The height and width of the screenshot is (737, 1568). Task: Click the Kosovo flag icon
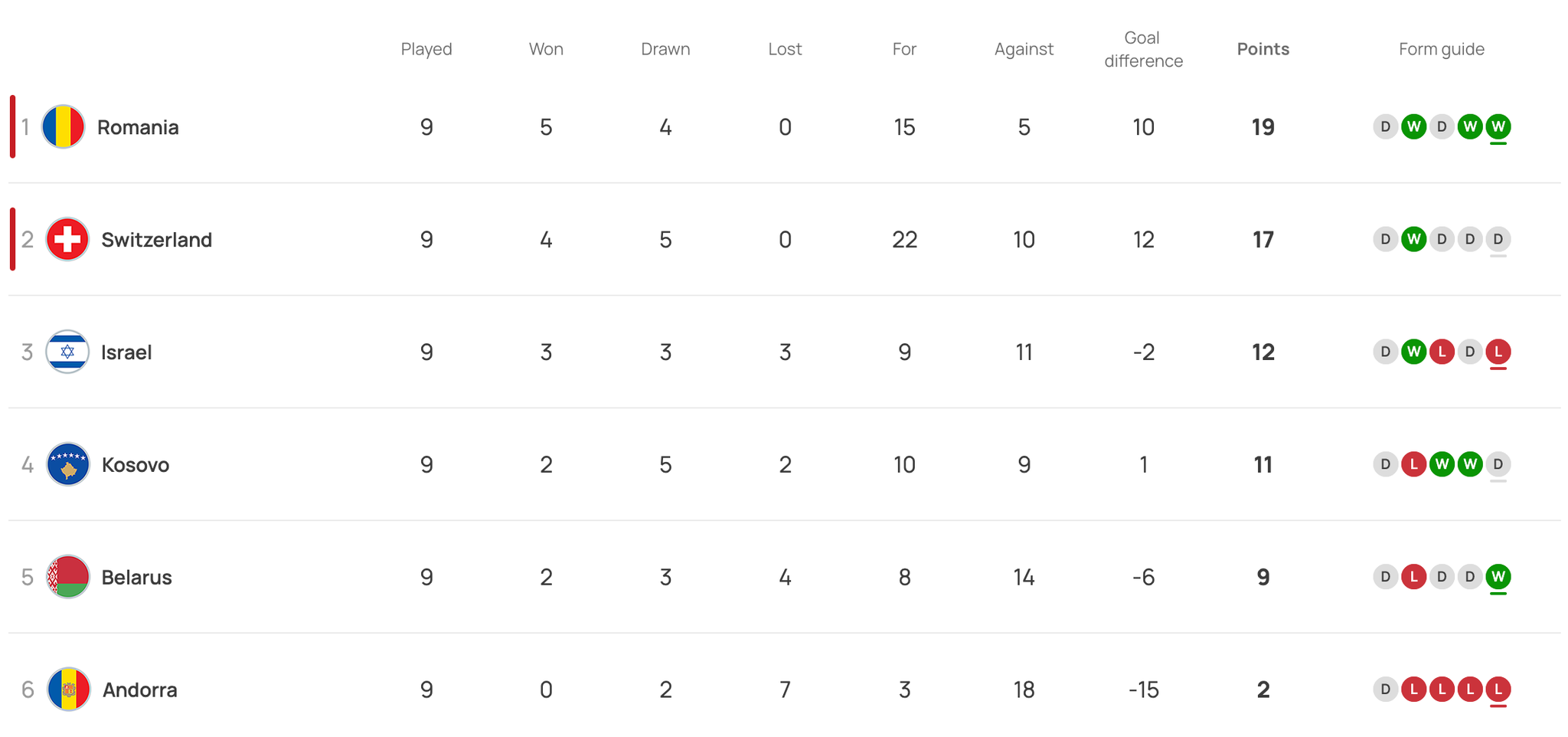[x=68, y=464]
